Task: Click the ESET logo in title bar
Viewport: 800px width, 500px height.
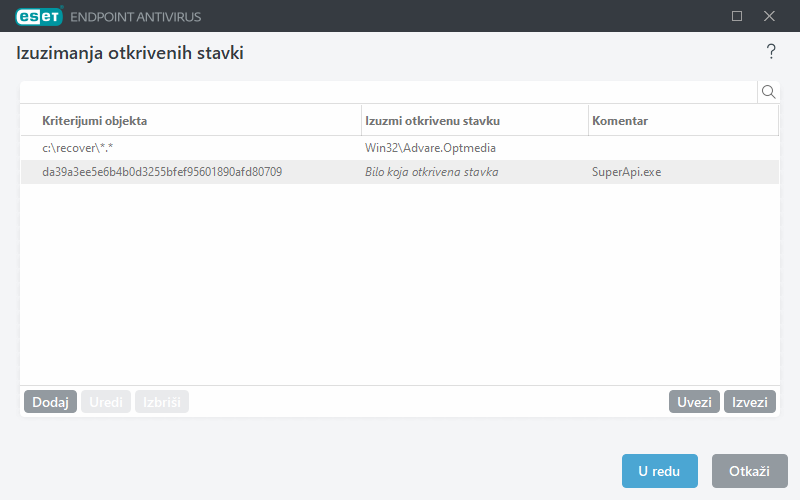Action: click(x=39, y=16)
